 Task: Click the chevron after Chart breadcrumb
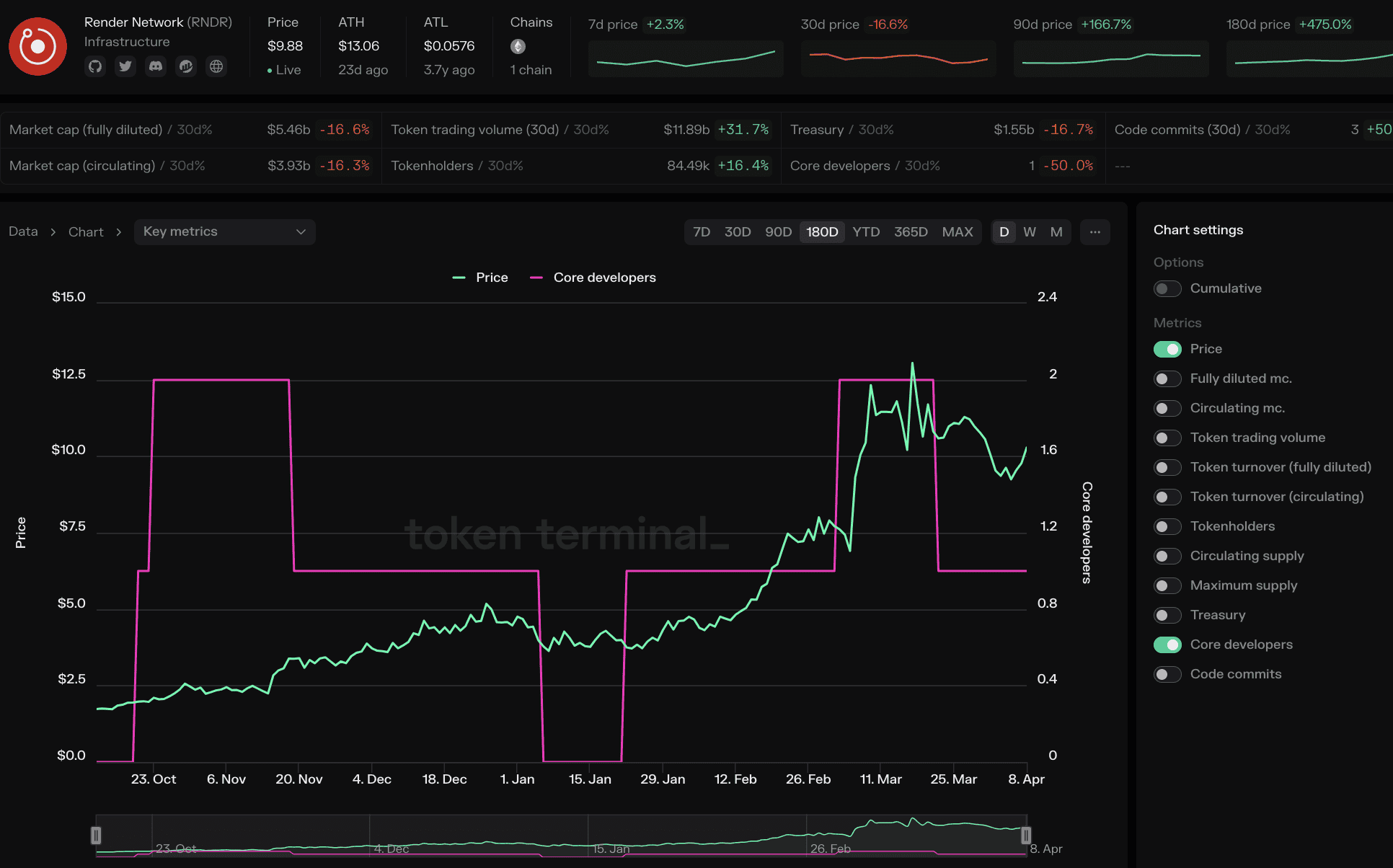coord(118,232)
